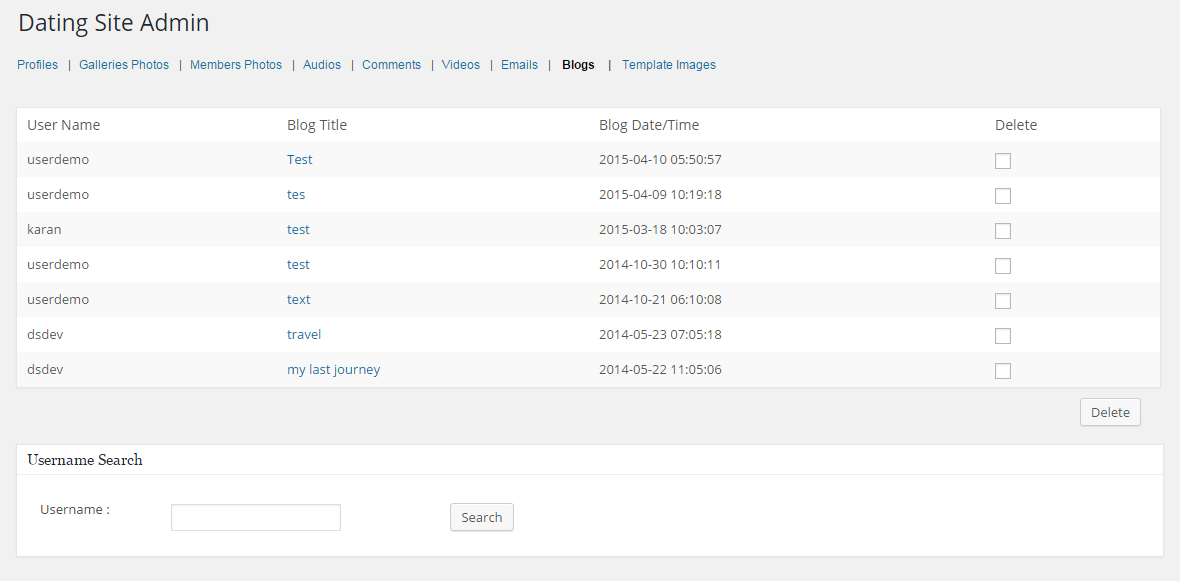Select the Template Images tab
Screen dimensions: 1180x581
click(669, 65)
